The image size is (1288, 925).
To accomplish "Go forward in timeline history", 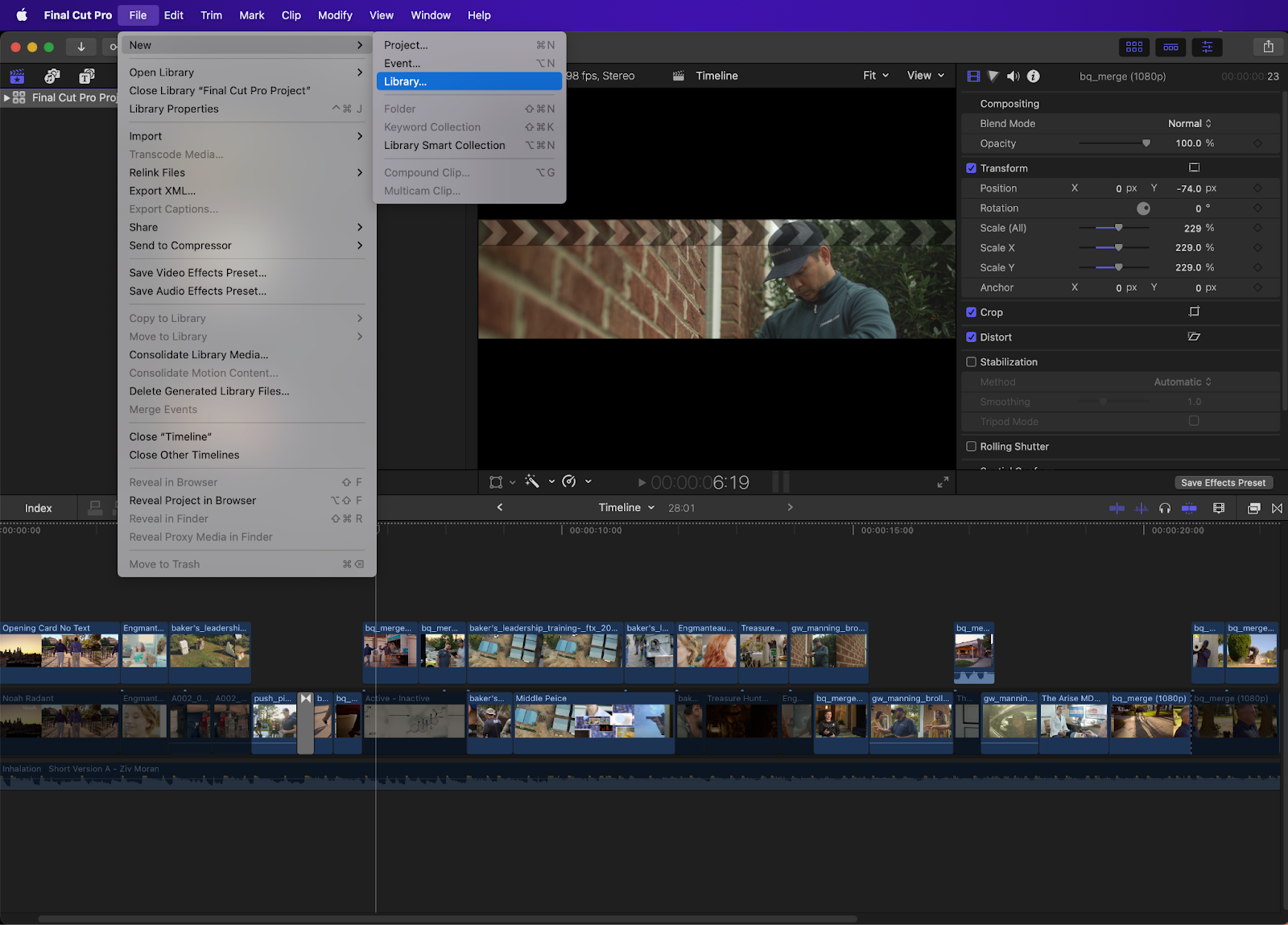I will tap(791, 507).
